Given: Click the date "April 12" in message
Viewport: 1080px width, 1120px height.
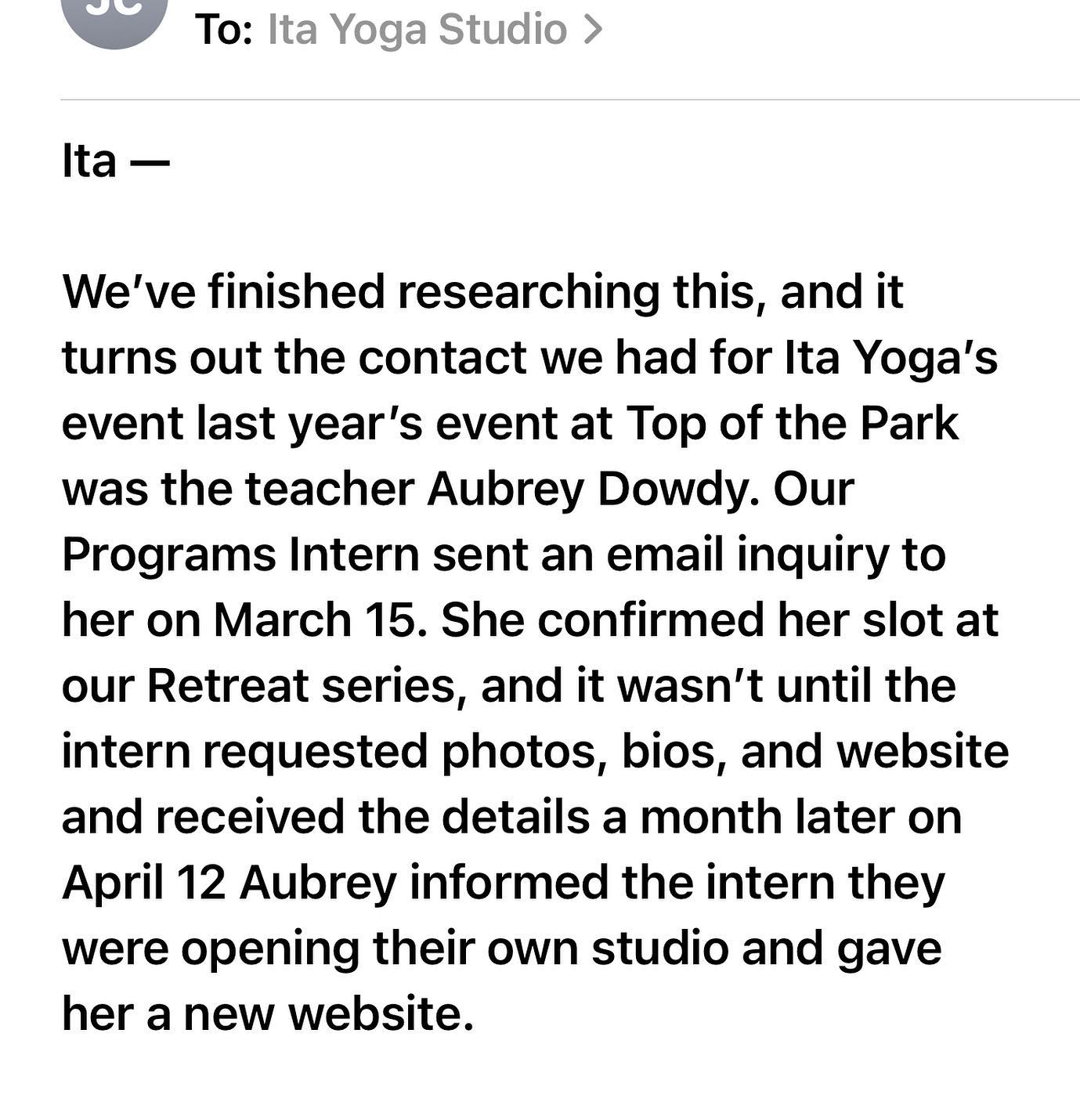Looking at the screenshot, I should point(143,882).
